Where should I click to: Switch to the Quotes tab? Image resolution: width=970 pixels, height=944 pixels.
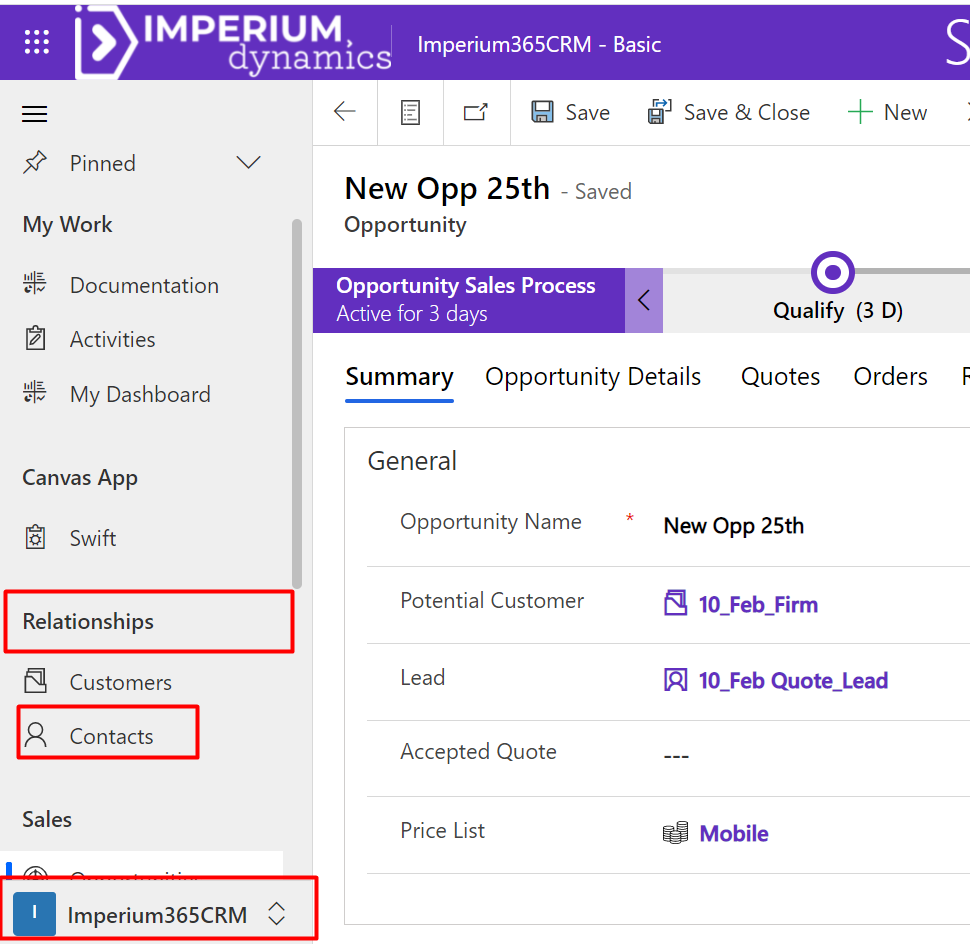point(780,377)
